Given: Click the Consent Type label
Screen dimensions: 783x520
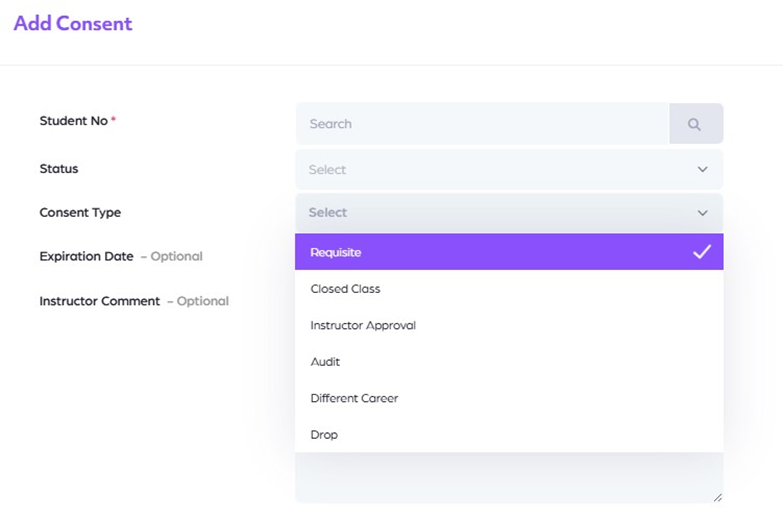Looking at the screenshot, I should point(80,213).
